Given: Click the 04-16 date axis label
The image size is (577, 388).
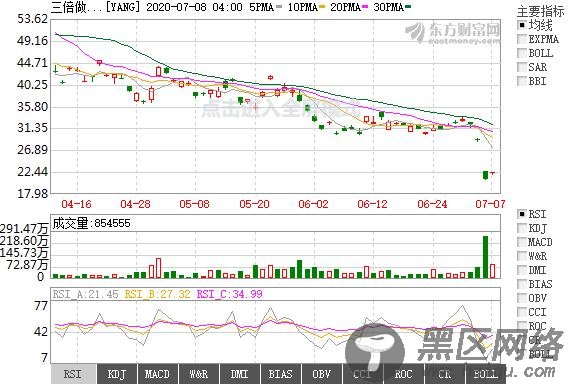Looking at the screenshot, I should pyautogui.click(x=76, y=204).
